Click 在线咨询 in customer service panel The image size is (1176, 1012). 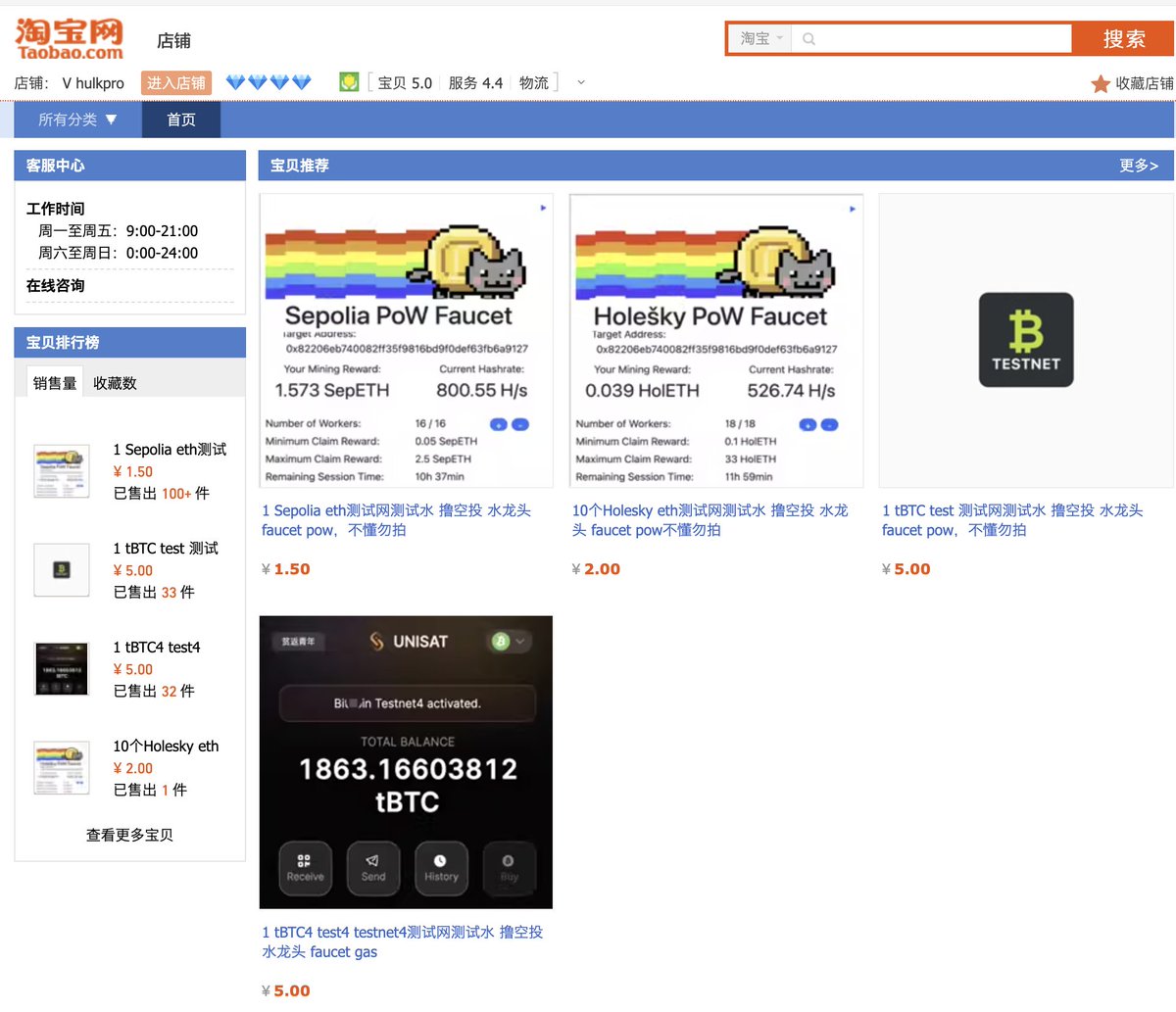[x=56, y=285]
